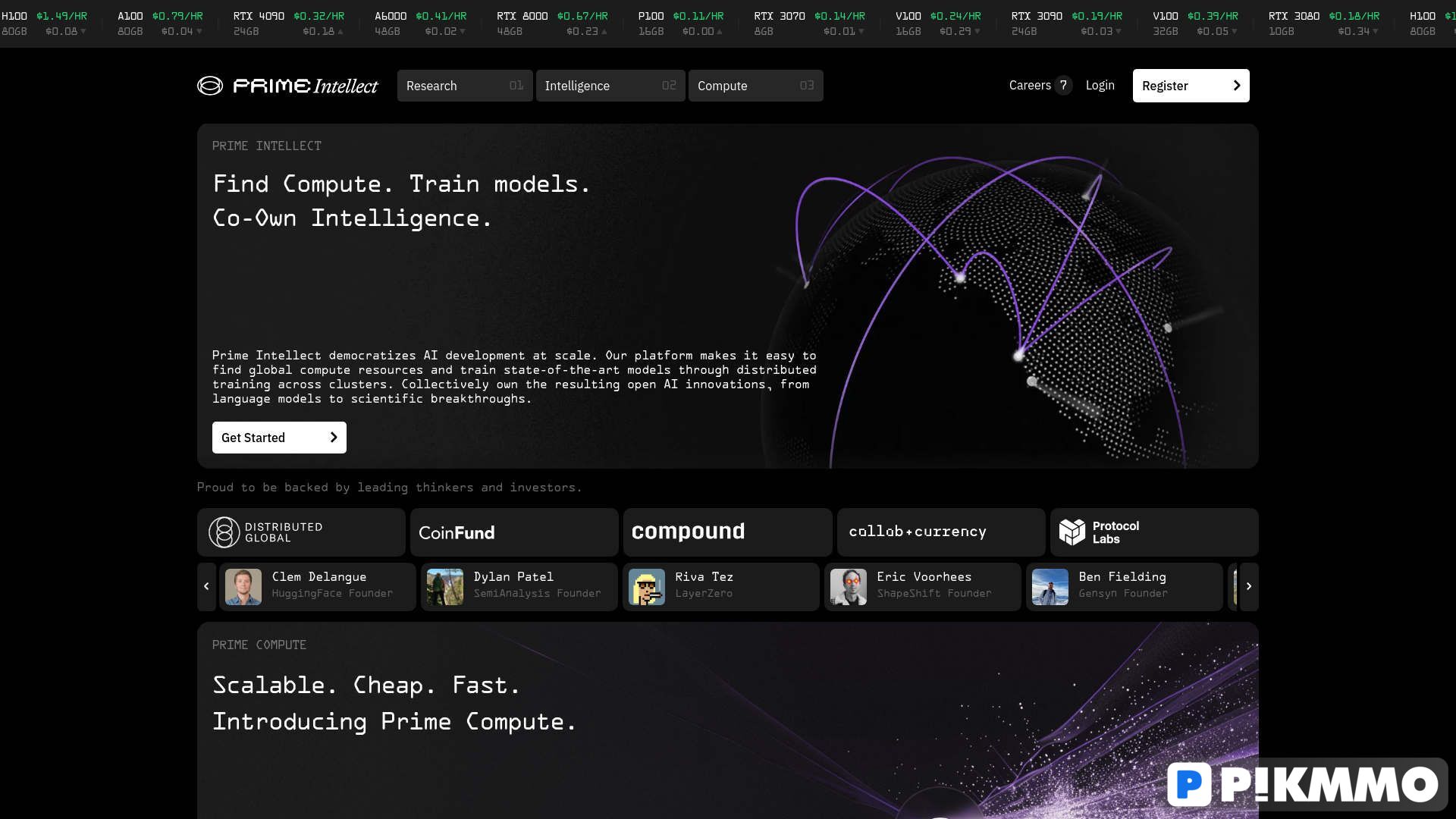Open the Careers link
Image resolution: width=1456 pixels, height=819 pixels.
tap(1030, 85)
